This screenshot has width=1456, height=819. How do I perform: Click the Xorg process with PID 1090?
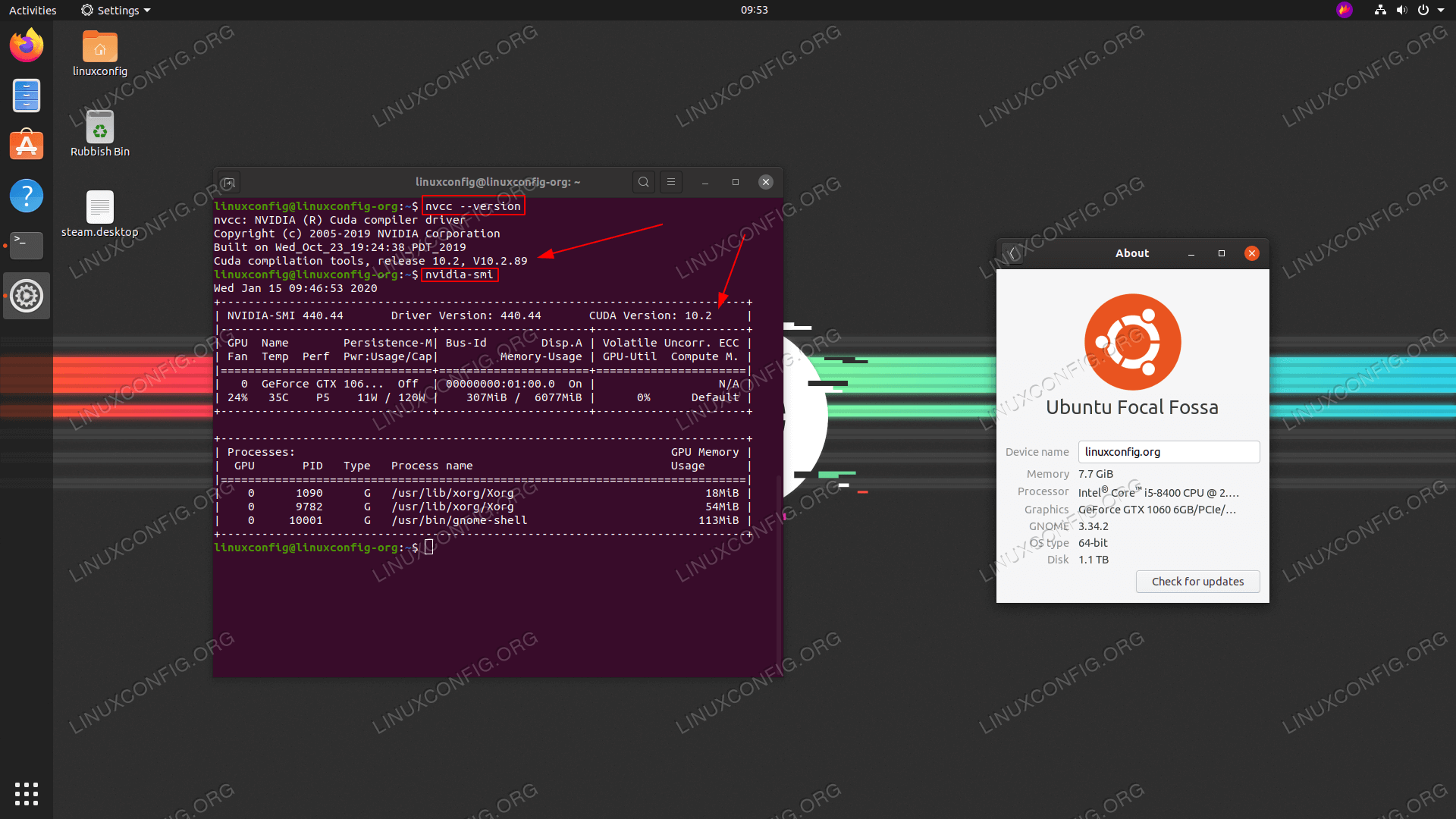[483, 493]
